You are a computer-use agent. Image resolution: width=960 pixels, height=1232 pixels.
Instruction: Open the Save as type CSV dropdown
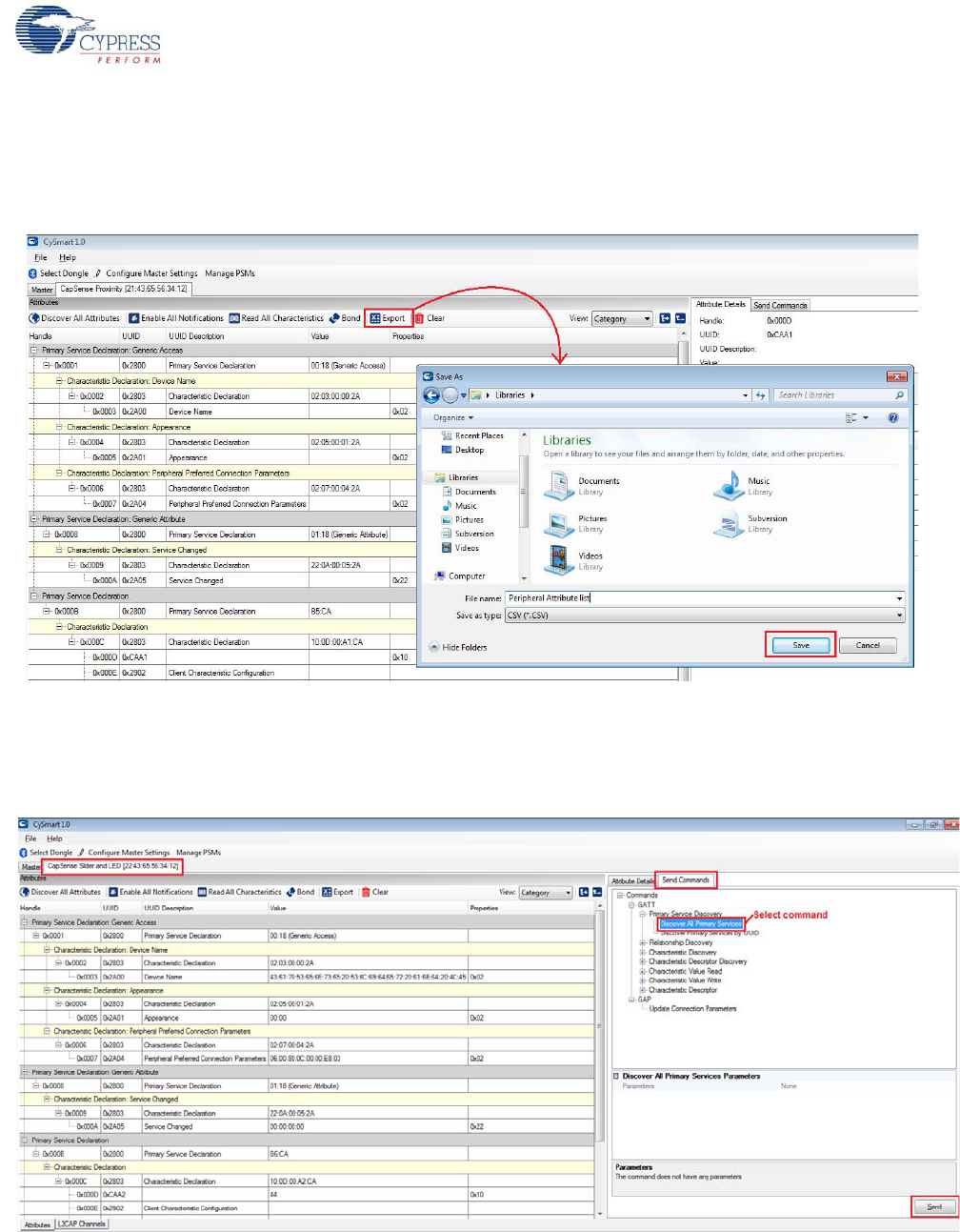705,616
